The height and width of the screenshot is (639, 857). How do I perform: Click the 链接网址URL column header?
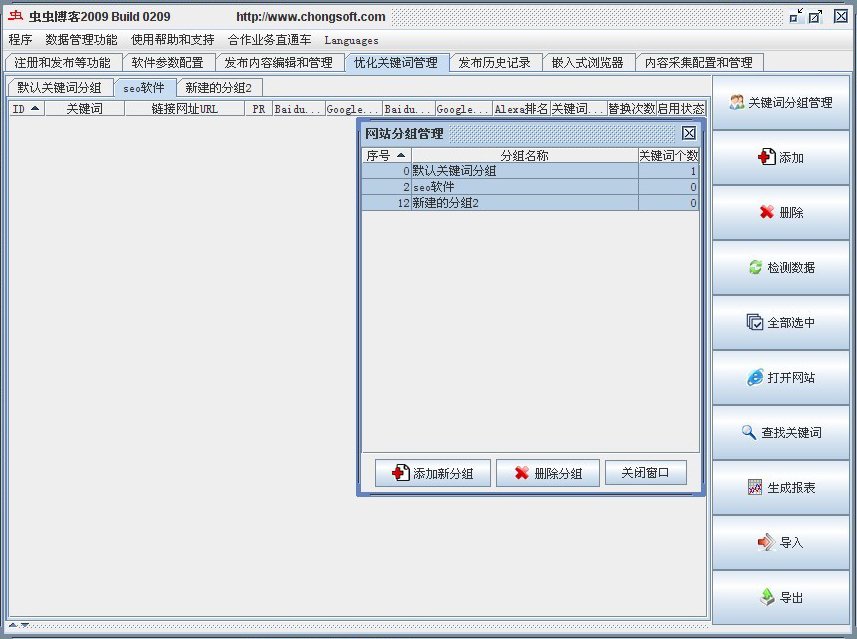click(x=185, y=109)
